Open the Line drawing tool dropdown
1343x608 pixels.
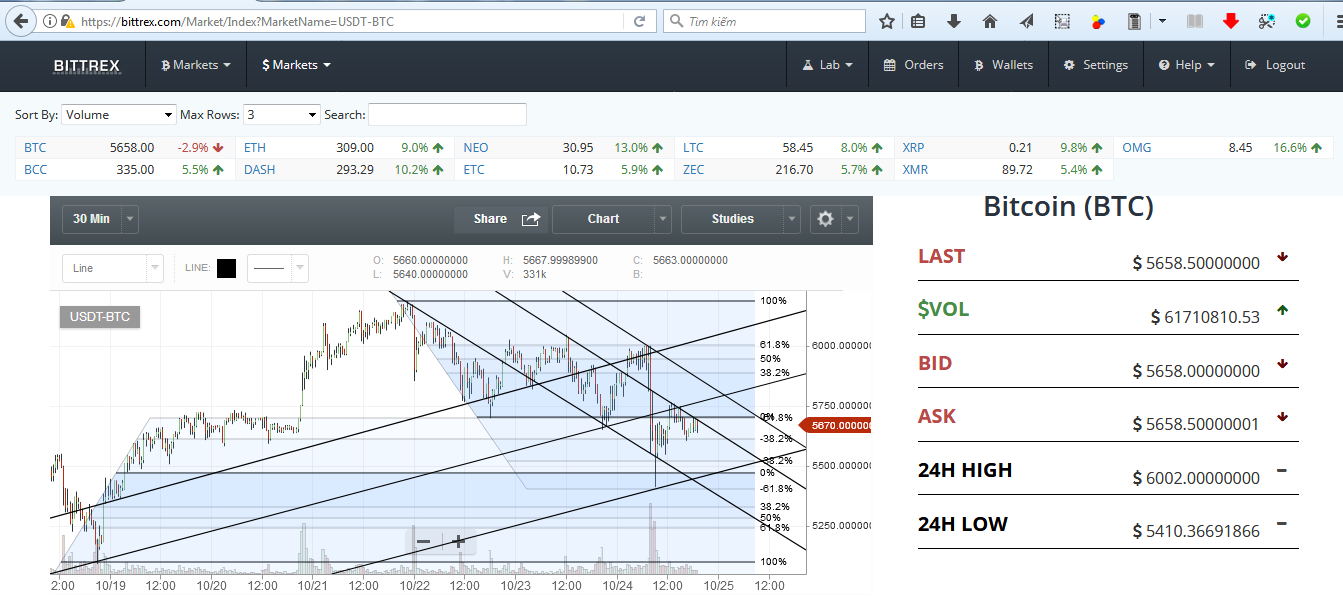click(x=112, y=268)
